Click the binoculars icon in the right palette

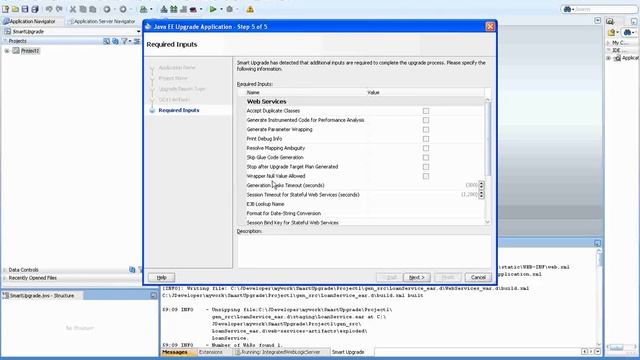(627, 32)
